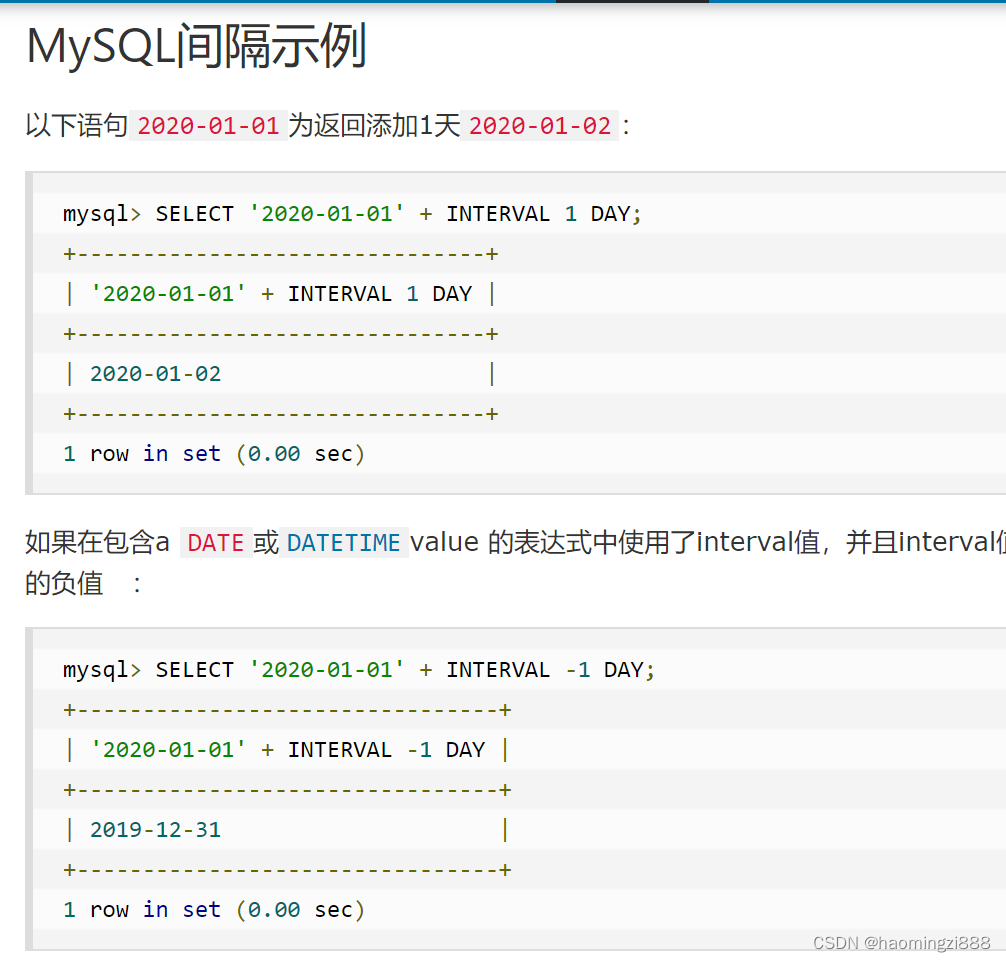Click the second block's 1 row in set line

[x=214, y=909]
